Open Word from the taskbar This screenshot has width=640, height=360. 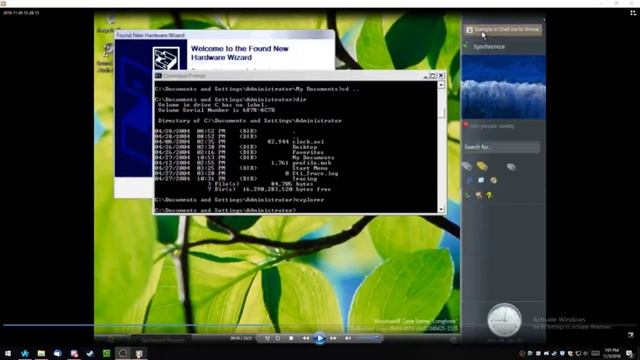coord(25,353)
